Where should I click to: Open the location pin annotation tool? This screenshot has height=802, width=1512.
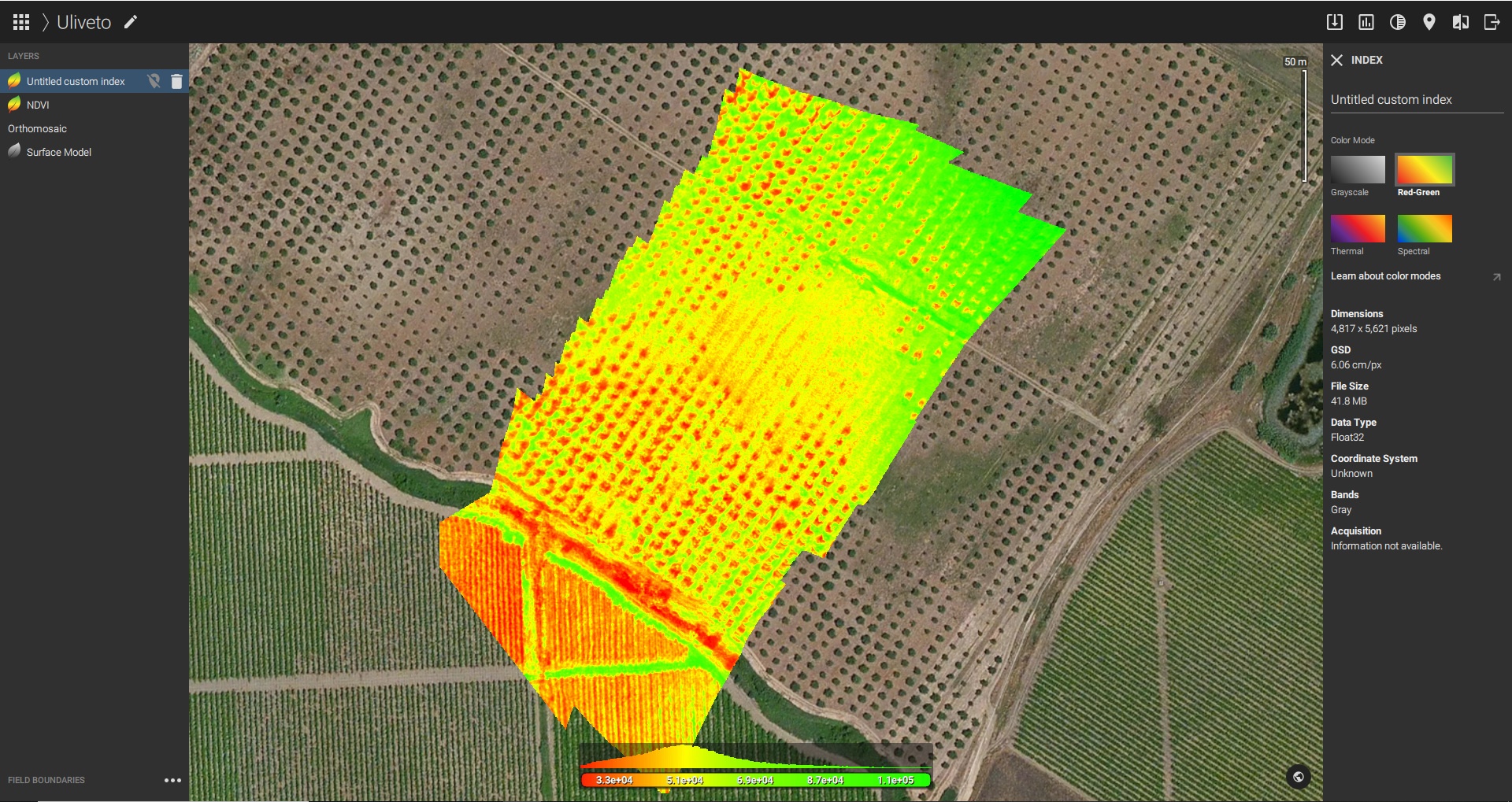point(1429,22)
